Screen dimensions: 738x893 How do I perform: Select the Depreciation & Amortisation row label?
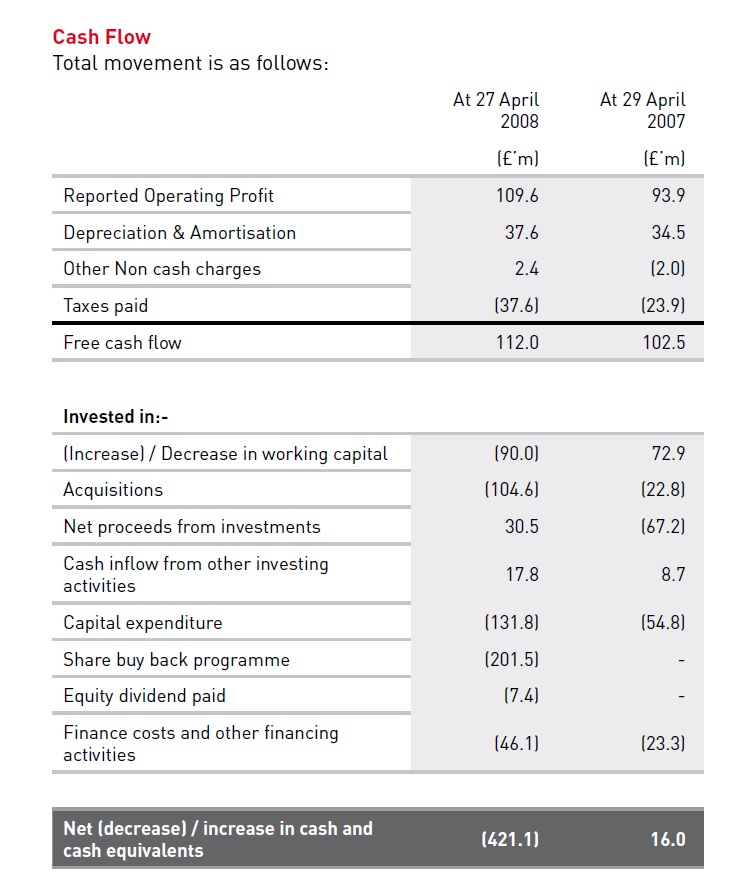pos(180,232)
